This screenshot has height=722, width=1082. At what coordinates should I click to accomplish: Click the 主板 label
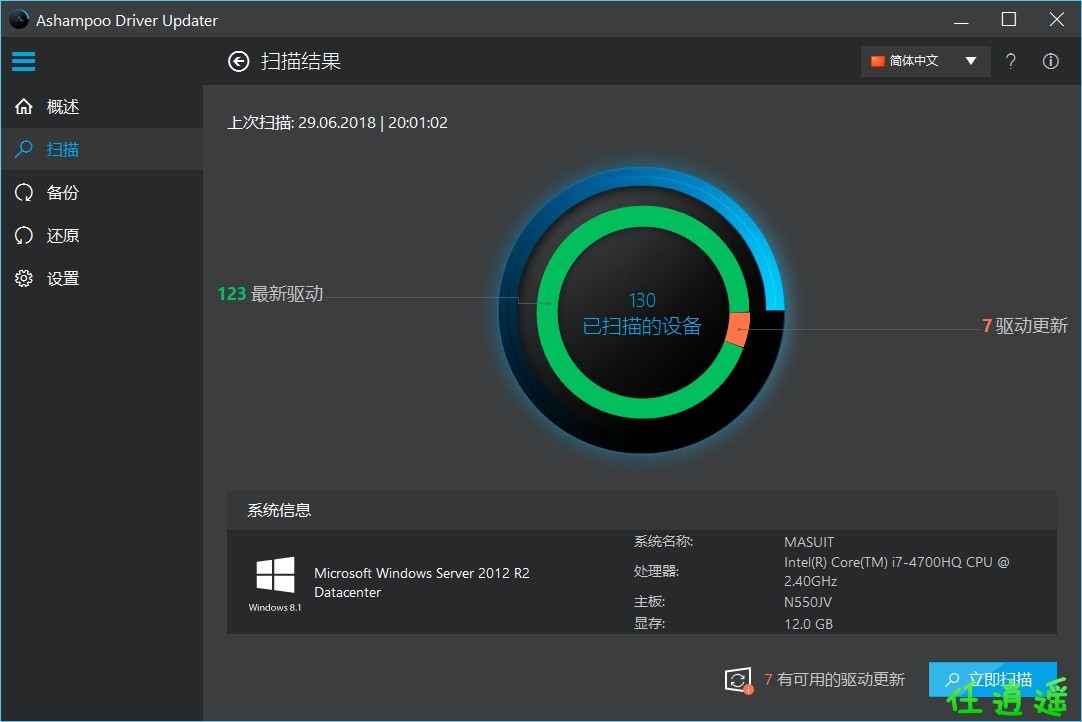pyautogui.click(x=649, y=602)
